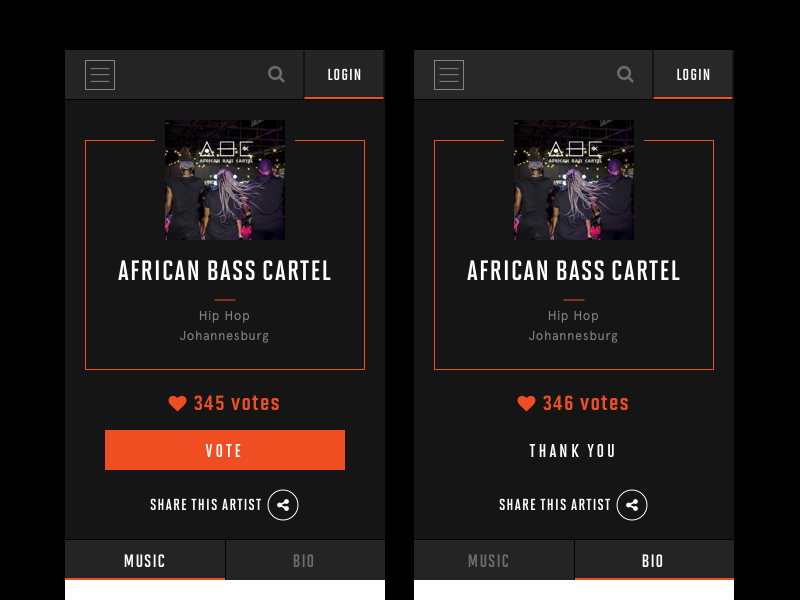Open the hamburger menu on the right screen
This screenshot has height=600, width=800.
coord(449,75)
